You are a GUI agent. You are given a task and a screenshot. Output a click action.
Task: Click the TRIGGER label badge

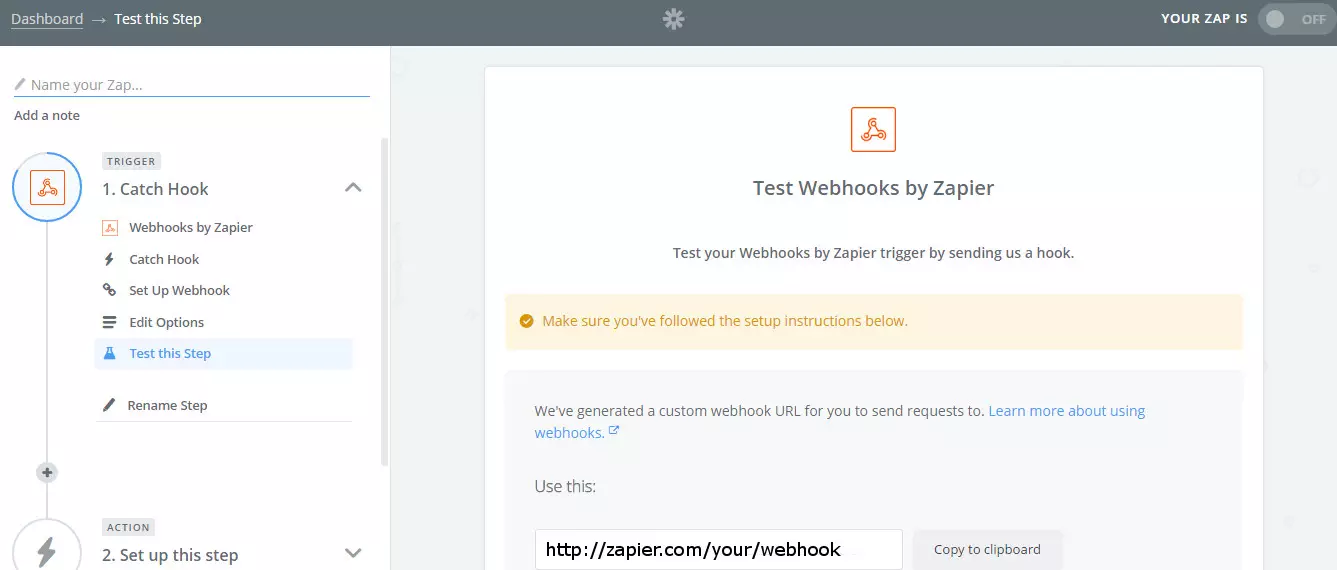click(x=131, y=161)
